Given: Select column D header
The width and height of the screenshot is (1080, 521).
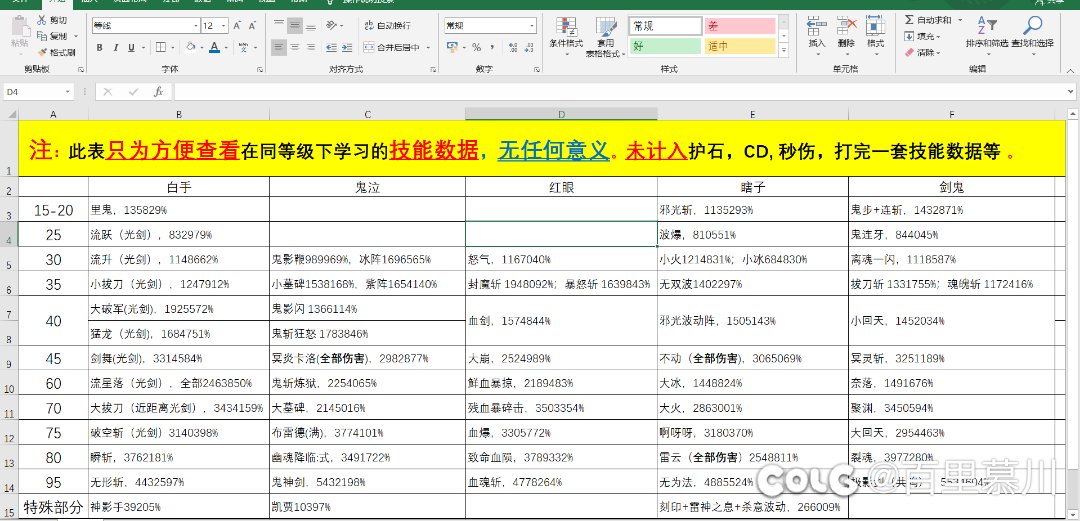Looking at the screenshot, I should (561, 114).
